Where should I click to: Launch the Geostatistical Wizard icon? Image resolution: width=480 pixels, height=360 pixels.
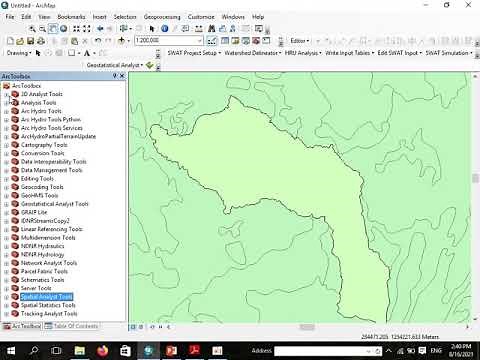(x=150, y=65)
